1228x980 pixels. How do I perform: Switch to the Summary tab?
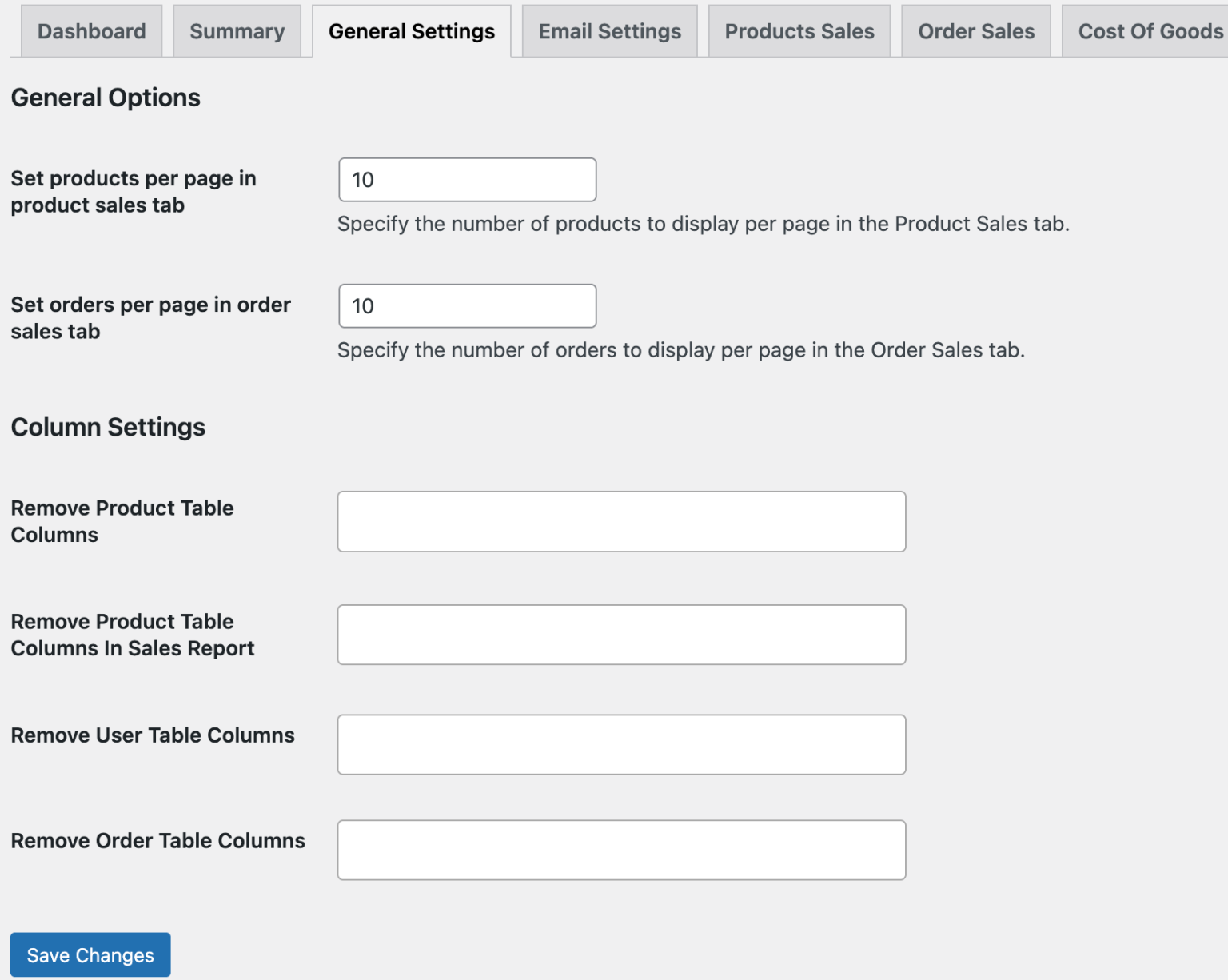pyautogui.click(x=237, y=31)
